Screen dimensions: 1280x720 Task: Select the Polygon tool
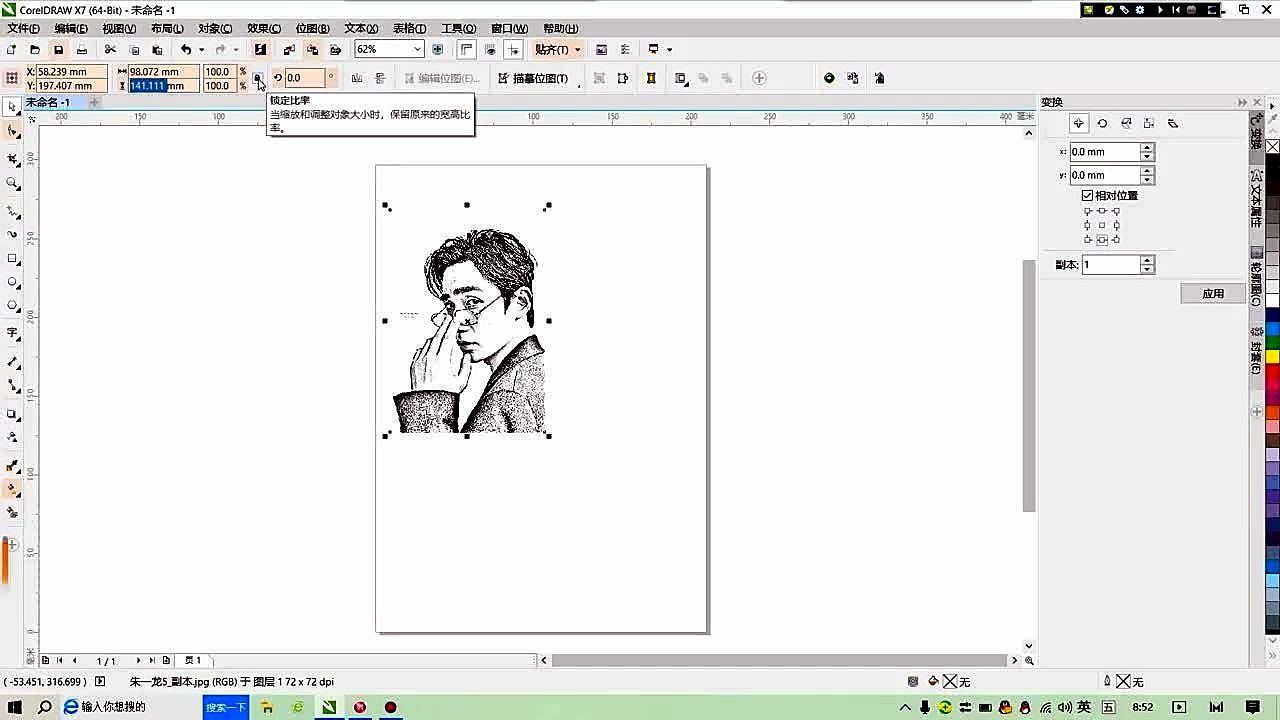click(13, 306)
